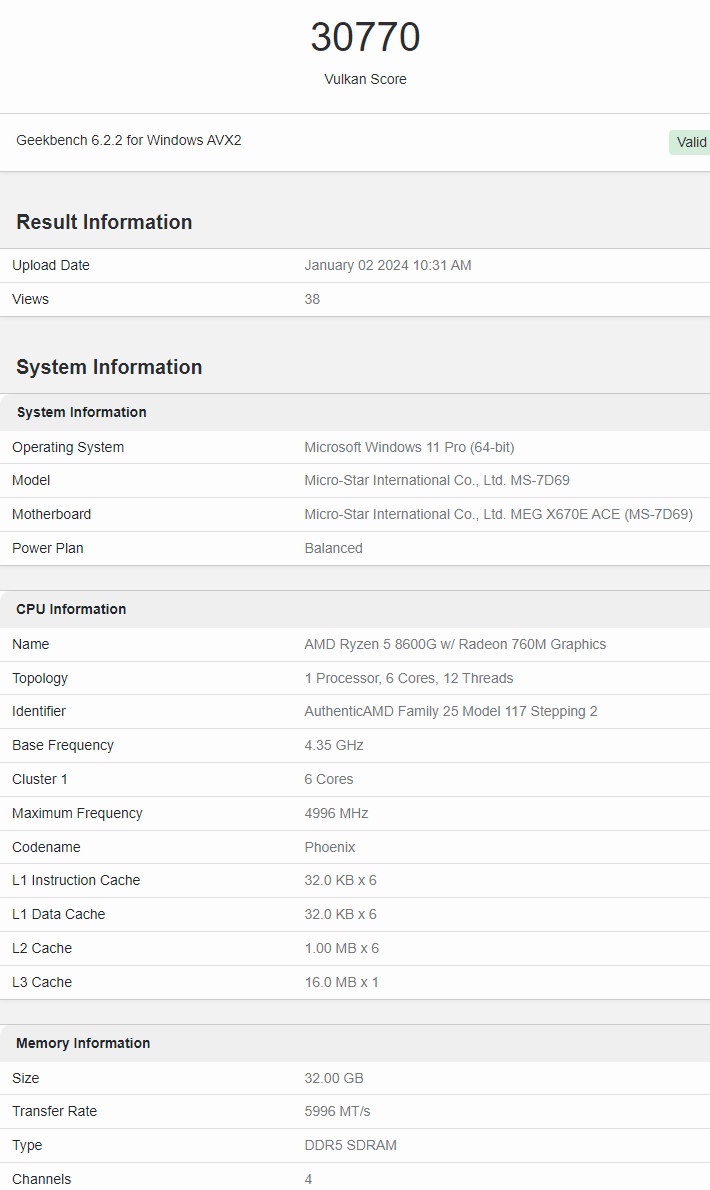Select AMD Ryzen 5 8600G CPU name
This screenshot has height=1190, width=710.
(x=455, y=644)
